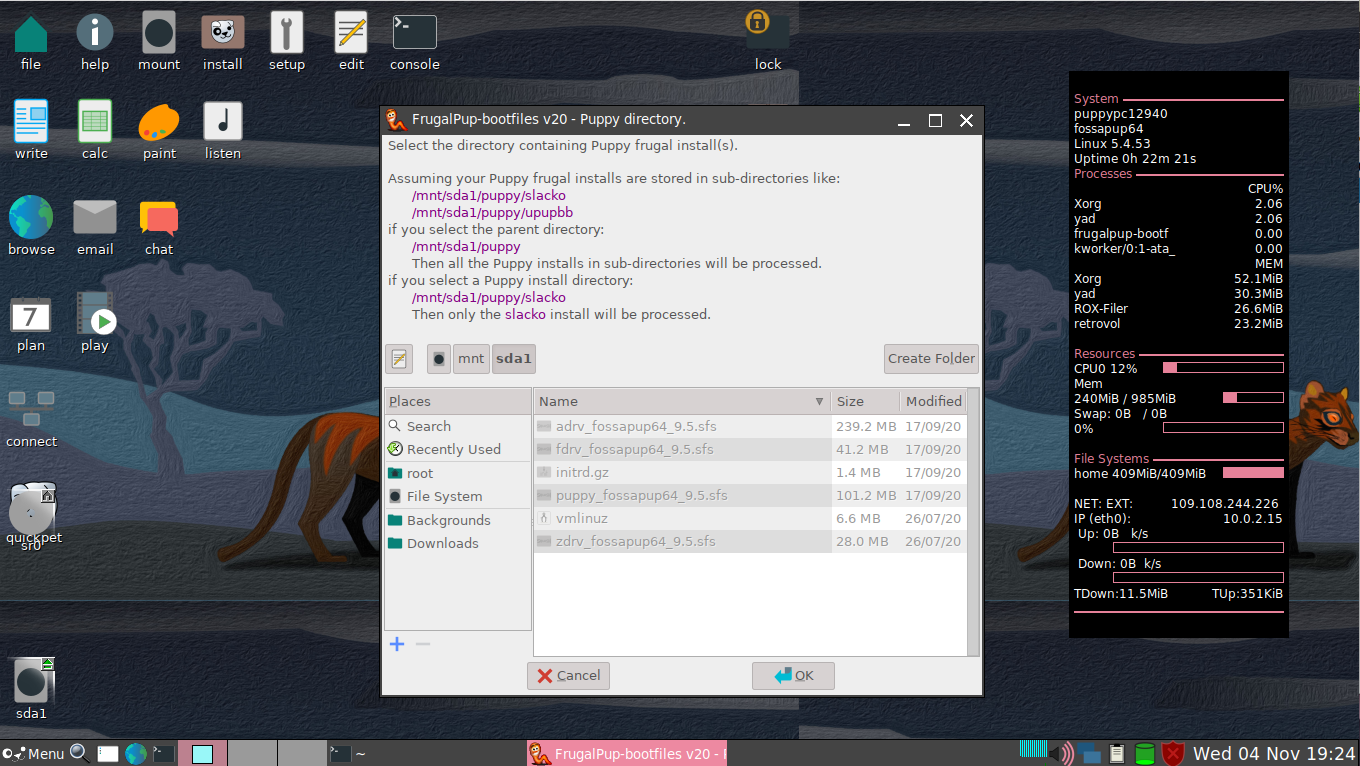Viewport: 1360px width, 766px height.
Task: Select root in Places sidebar
Action: coord(457,473)
